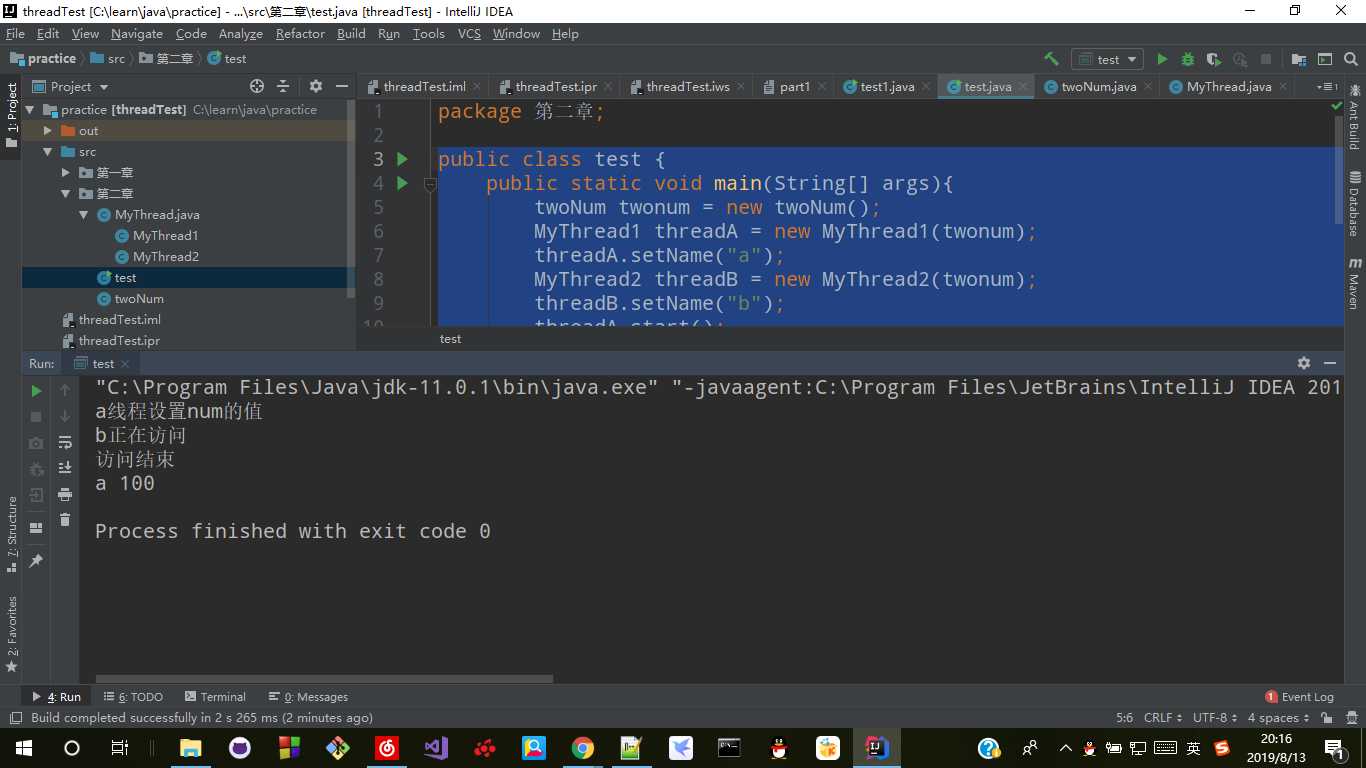
Task: Print the Run console output
Action: (x=65, y=494)
